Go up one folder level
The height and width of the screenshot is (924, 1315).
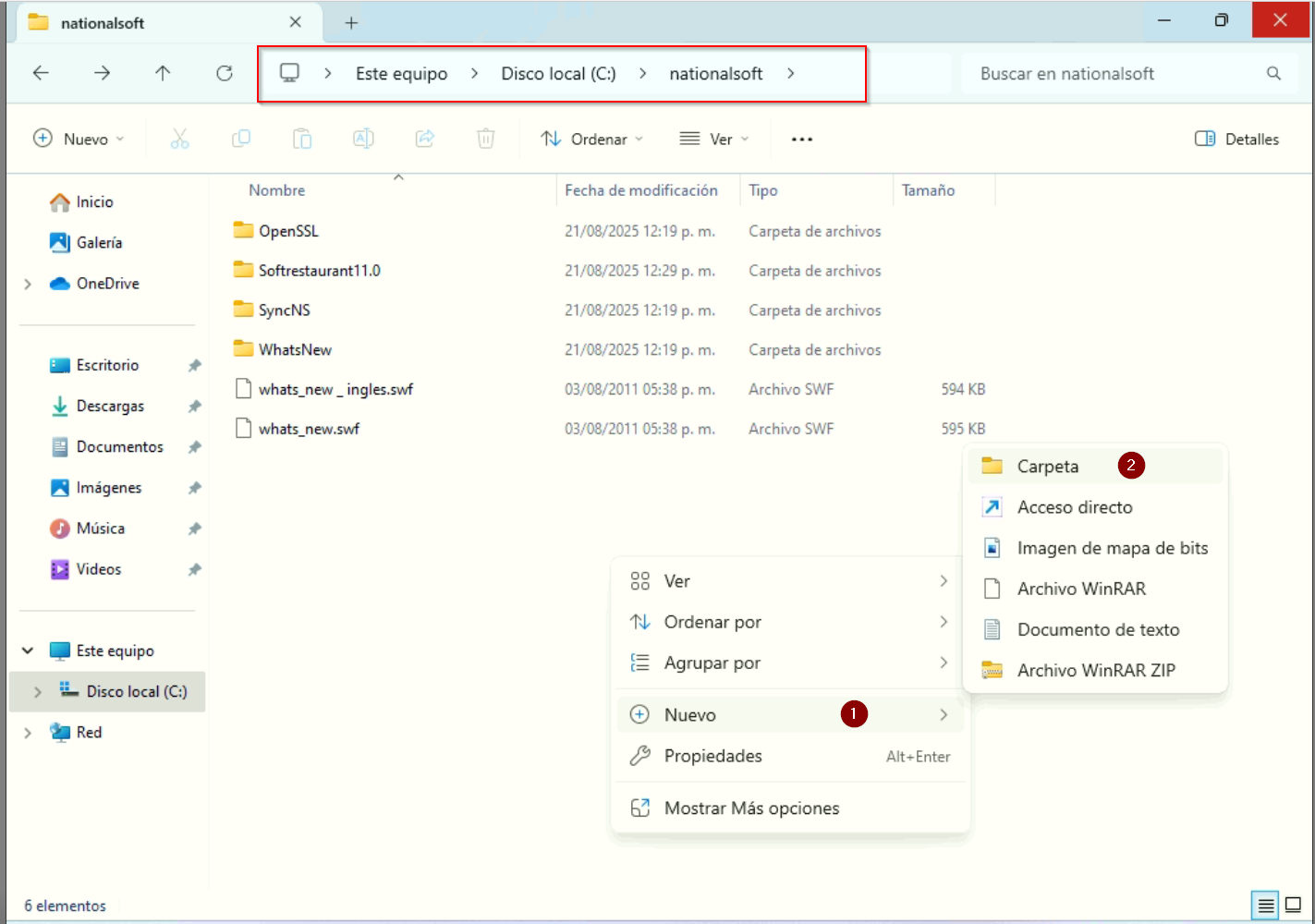click(163, 73)
